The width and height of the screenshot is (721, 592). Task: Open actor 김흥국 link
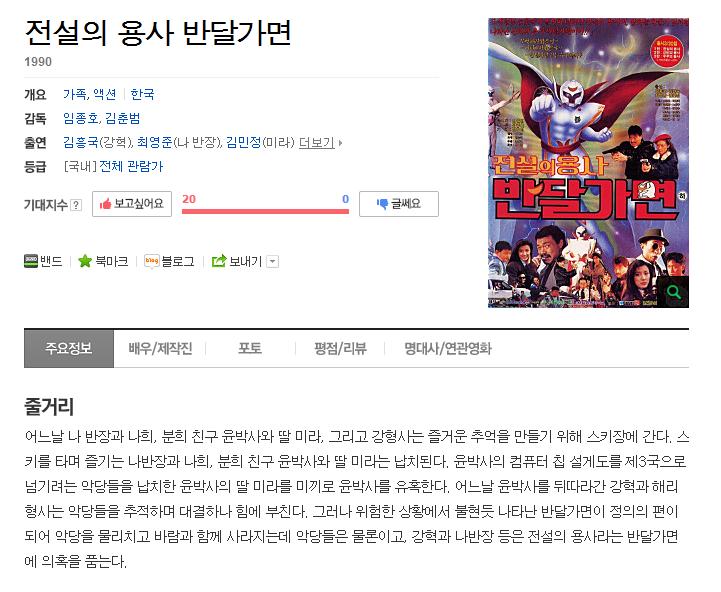point(80,143)
